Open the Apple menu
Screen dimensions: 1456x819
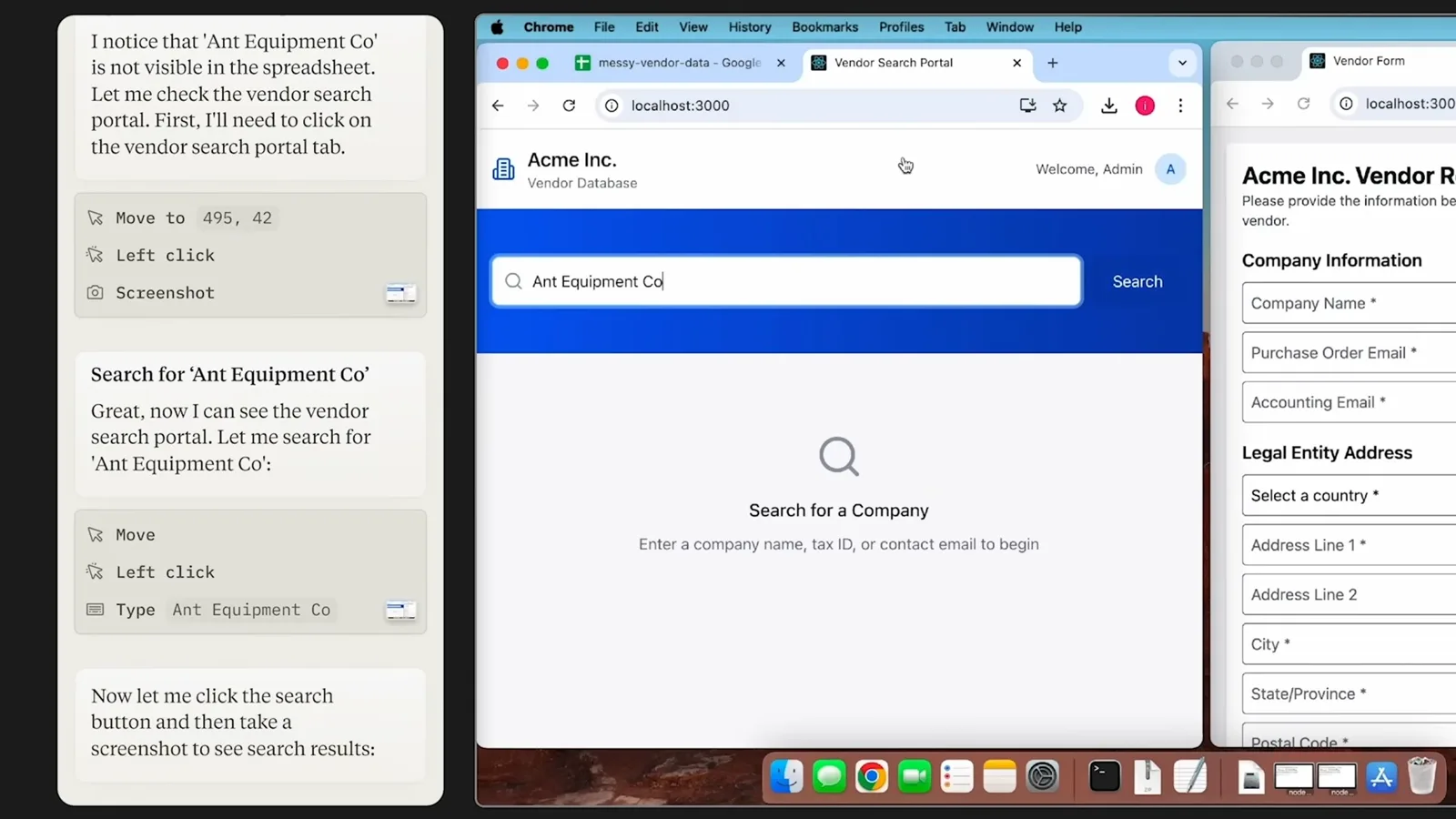pyautogui.click(x=497, y=27)
